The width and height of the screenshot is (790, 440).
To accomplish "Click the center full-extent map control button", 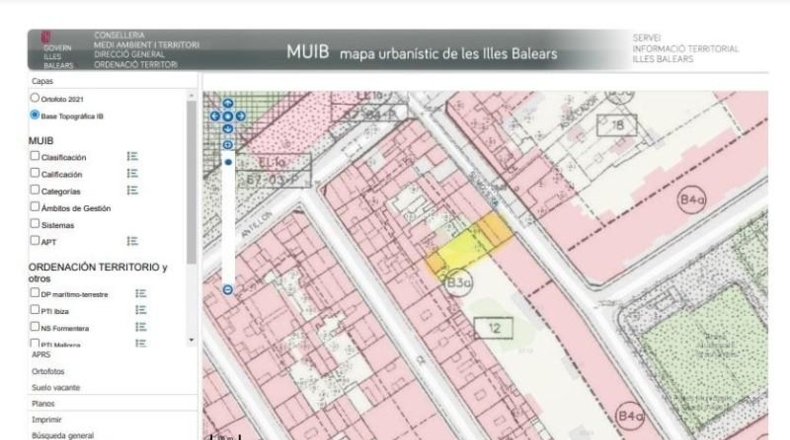I will [228, 116].
